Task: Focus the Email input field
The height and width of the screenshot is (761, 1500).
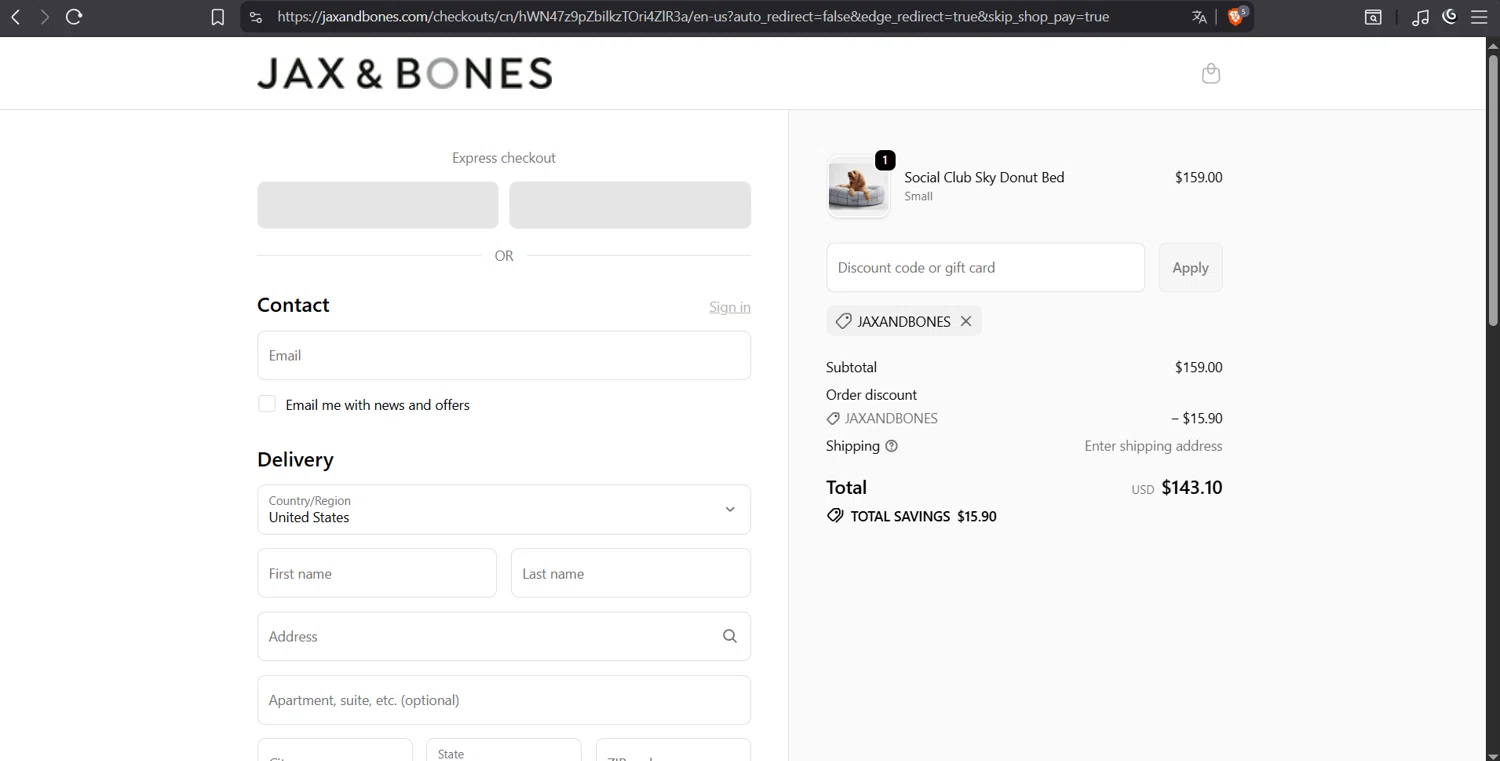Action: [504, 355]
